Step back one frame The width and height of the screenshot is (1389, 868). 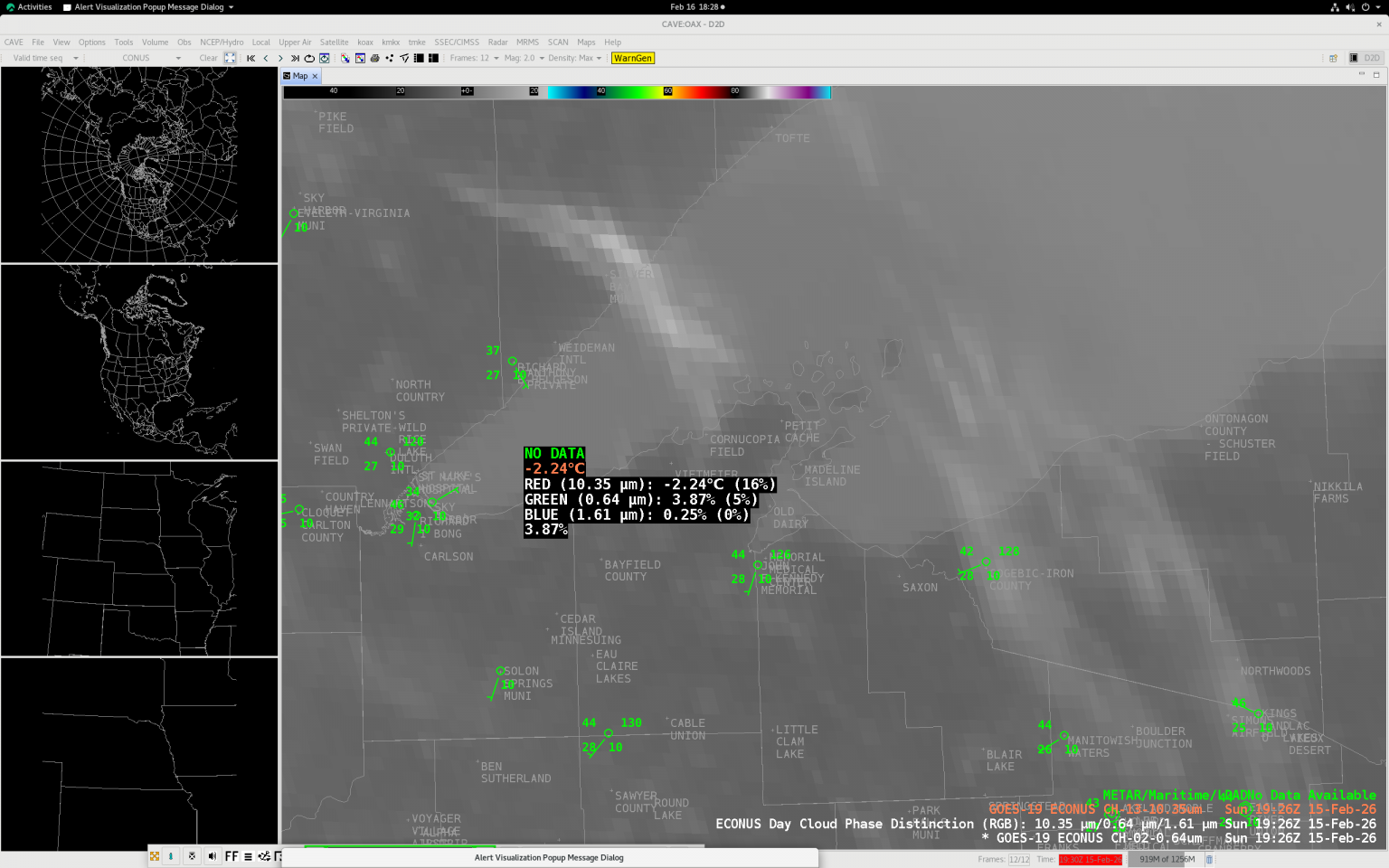266,58
